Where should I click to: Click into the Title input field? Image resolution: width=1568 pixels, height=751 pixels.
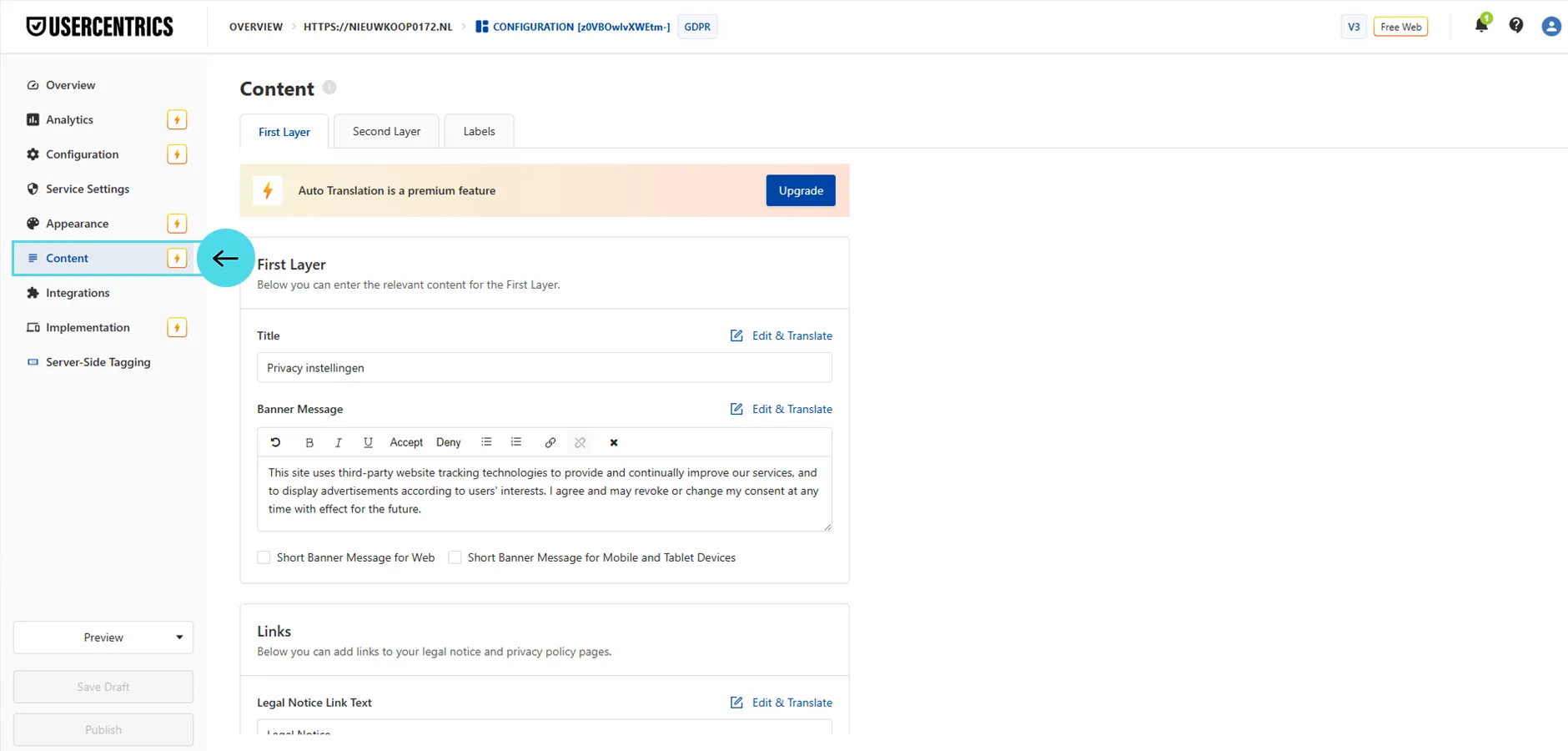(x=544, y=368)
